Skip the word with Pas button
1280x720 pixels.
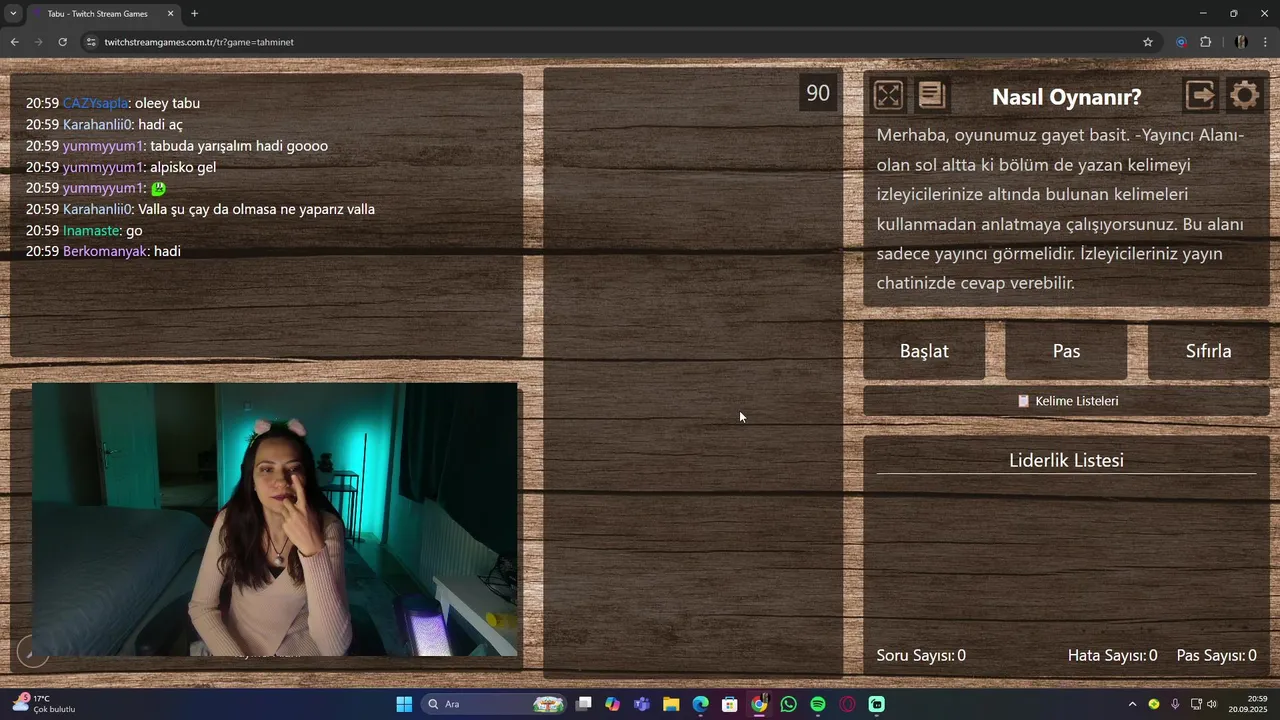1066,351
